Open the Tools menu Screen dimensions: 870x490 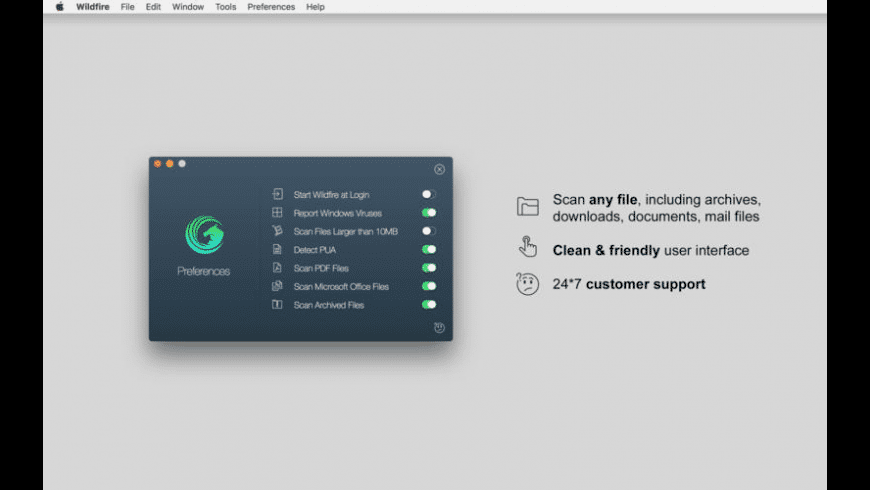click(x=226, y=7)
